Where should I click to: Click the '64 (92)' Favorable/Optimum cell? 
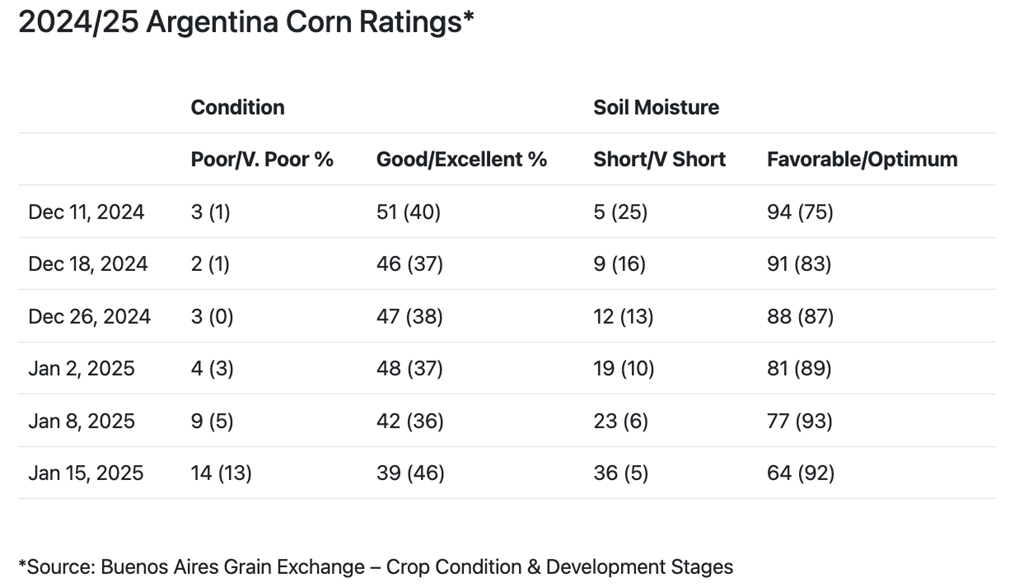(x=800, y=472)
